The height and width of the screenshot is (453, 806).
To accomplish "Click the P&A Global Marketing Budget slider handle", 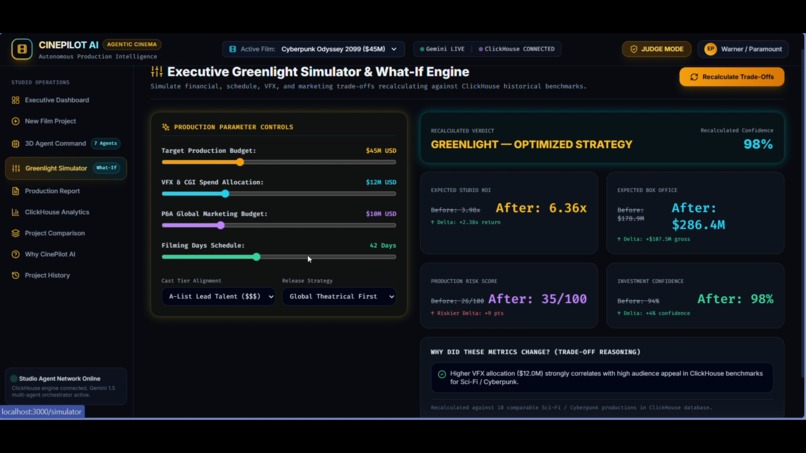I will coord(221,225).
